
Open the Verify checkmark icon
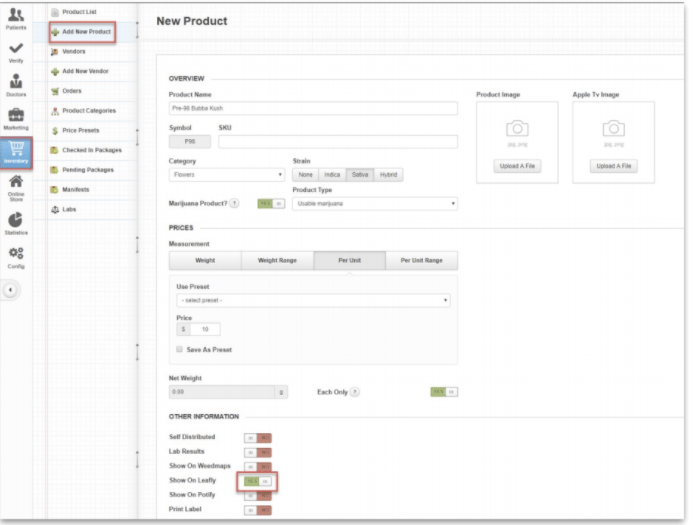(x=16, y=48)
